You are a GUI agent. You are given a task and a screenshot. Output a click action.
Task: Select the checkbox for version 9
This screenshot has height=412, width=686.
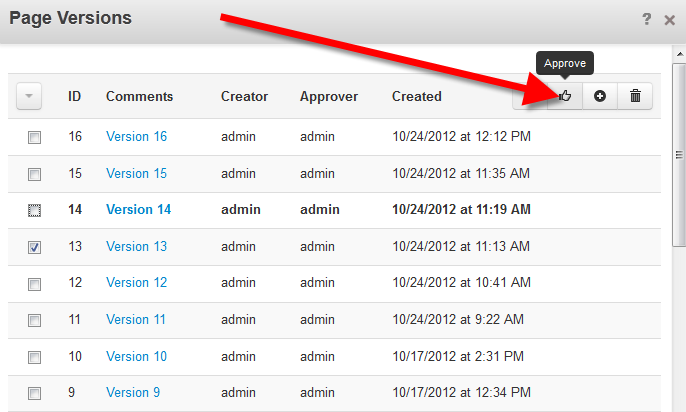[x=34, y=393]
